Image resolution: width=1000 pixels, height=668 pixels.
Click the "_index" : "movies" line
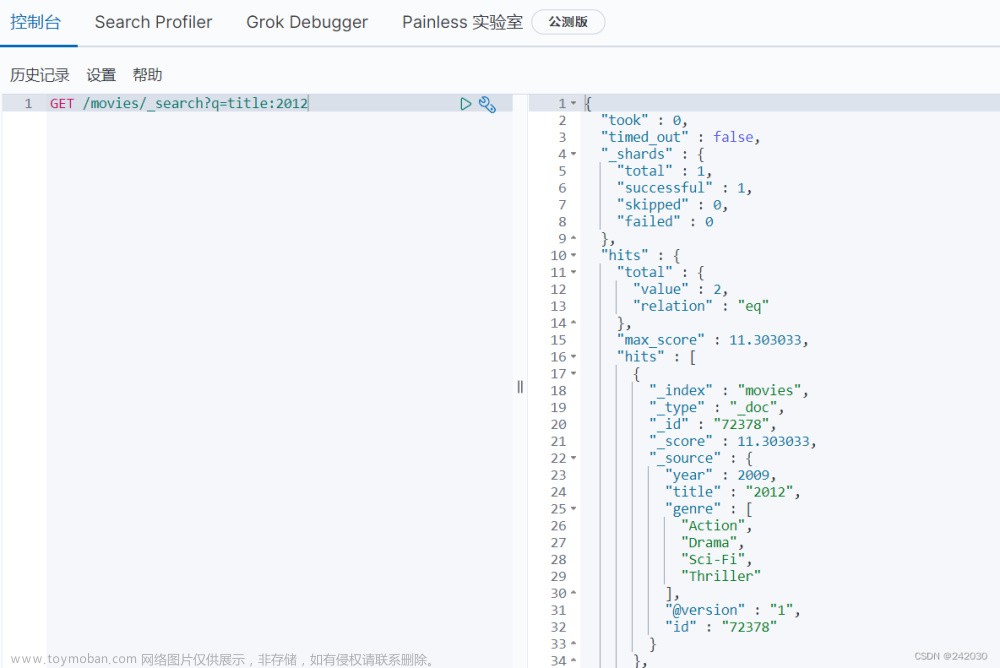(729, 391)
